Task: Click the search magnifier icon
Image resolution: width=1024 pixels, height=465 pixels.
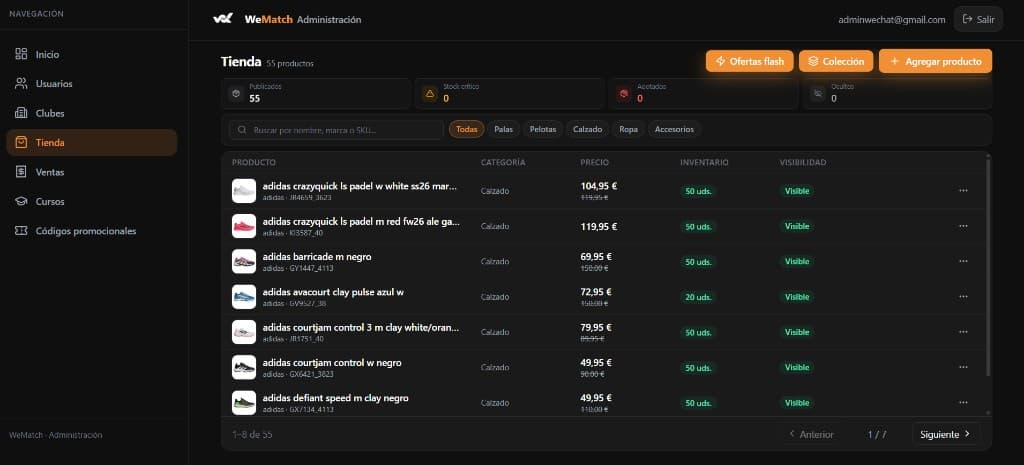Action: [x=242, y=130]
